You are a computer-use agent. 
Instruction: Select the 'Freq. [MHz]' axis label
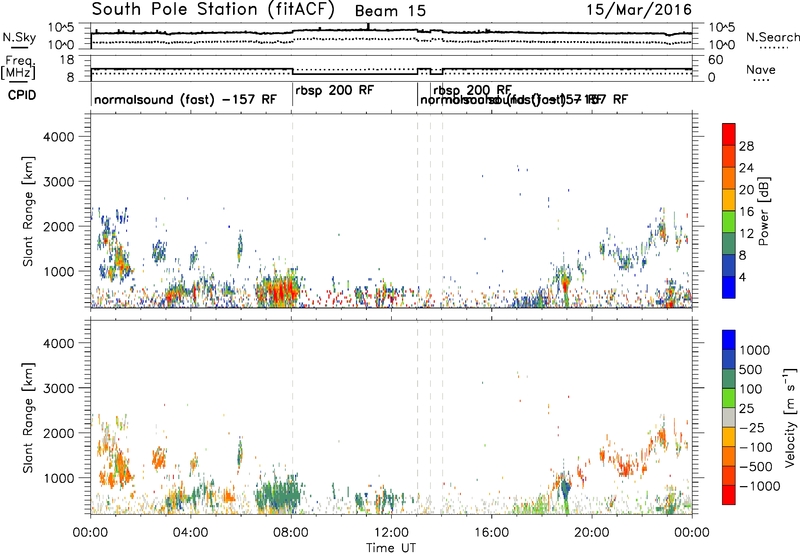coord(19,68)
